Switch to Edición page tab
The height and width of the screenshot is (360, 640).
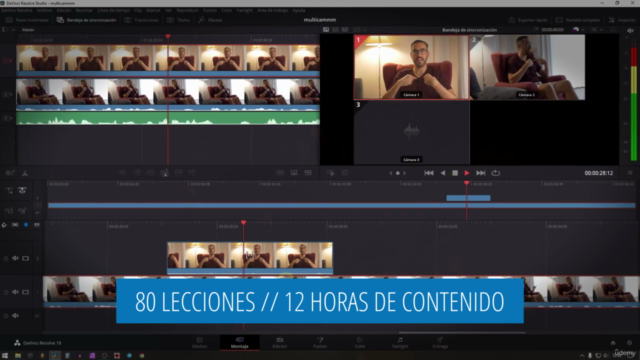click(x=280, y=342)
